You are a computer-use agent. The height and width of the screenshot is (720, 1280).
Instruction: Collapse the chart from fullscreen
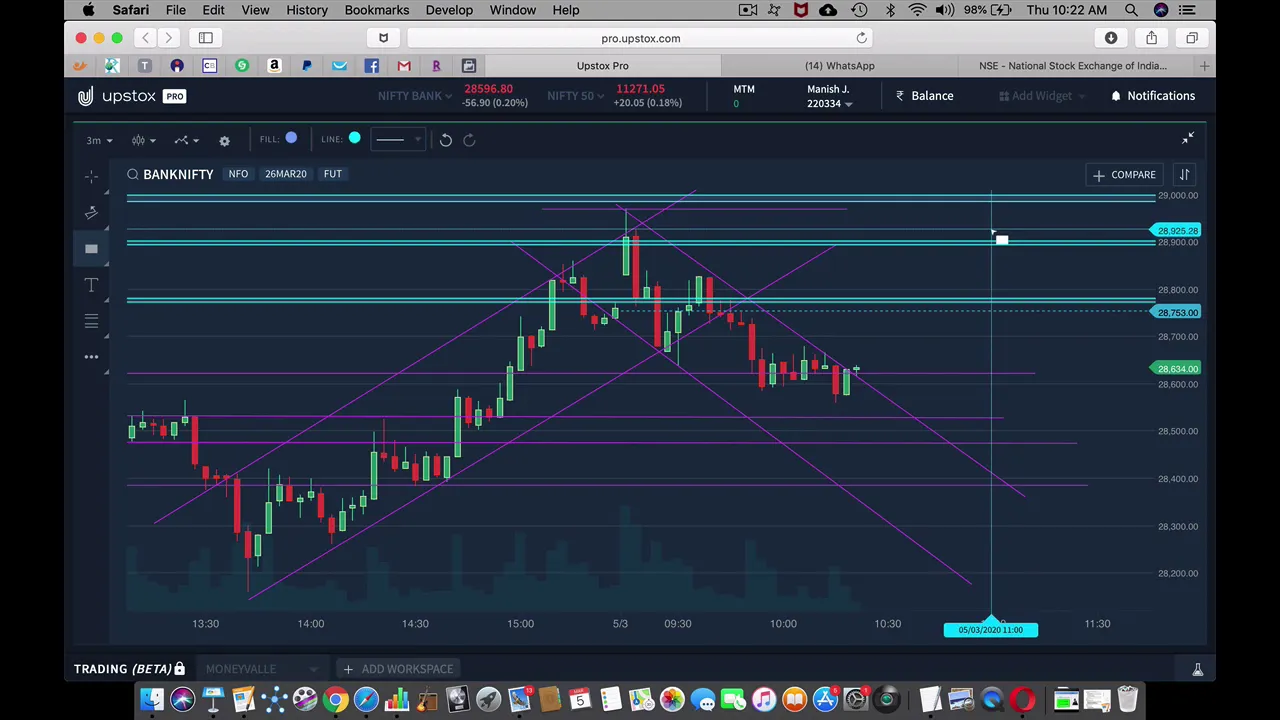(x=1188, y=138)
